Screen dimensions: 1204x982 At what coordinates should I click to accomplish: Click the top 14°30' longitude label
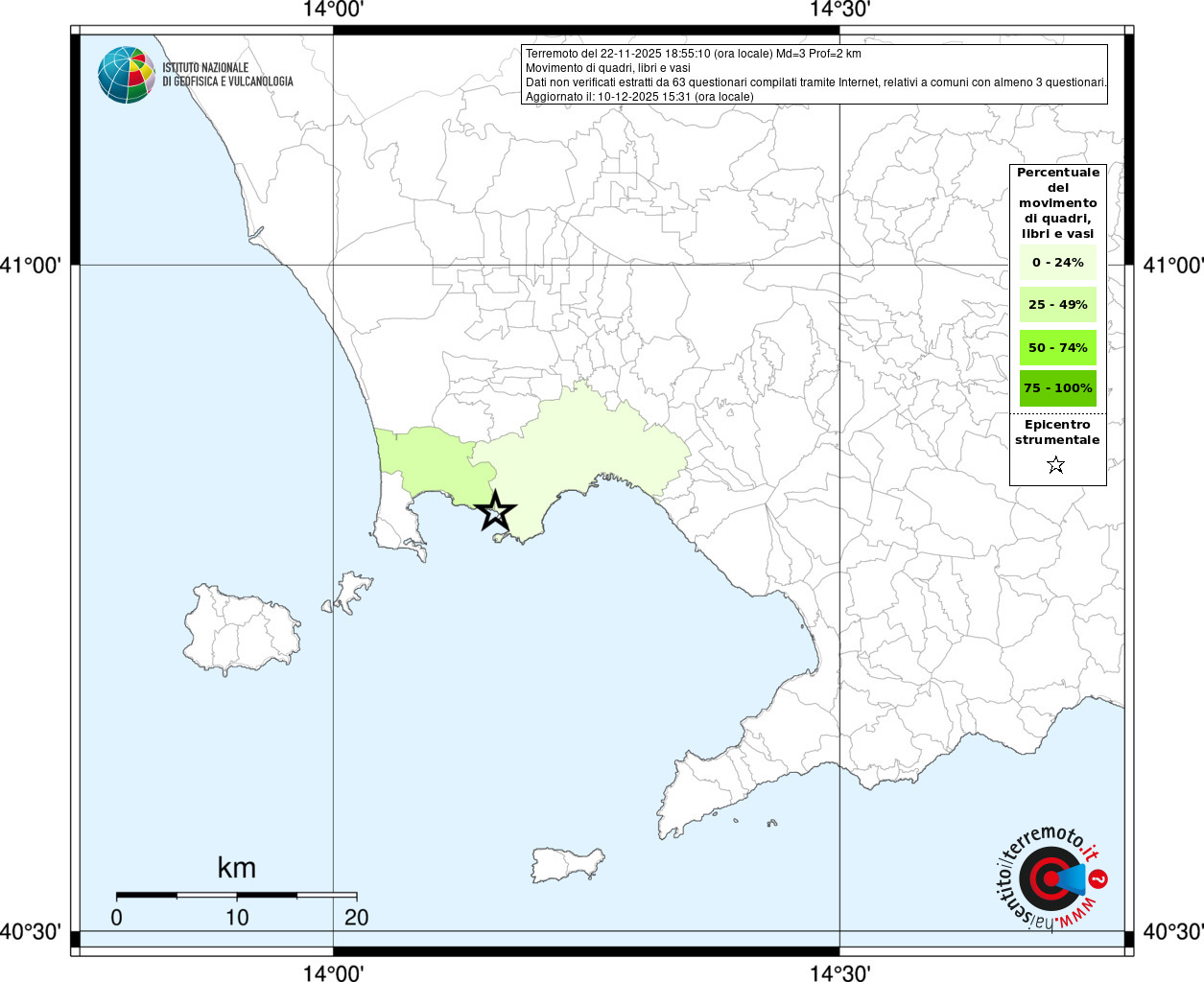[x=839, y=10]
